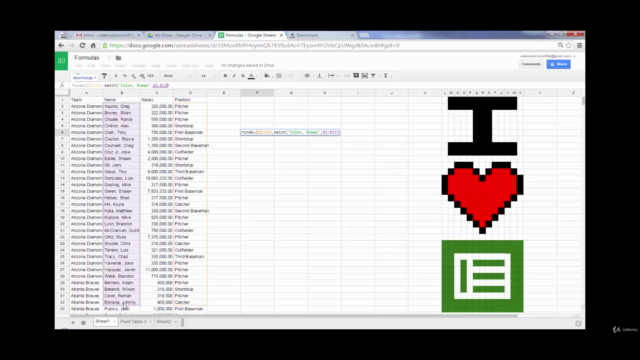Viewport: 640px width, 360px height.
Task: Open the Tools menu
Action: (171, 66)
